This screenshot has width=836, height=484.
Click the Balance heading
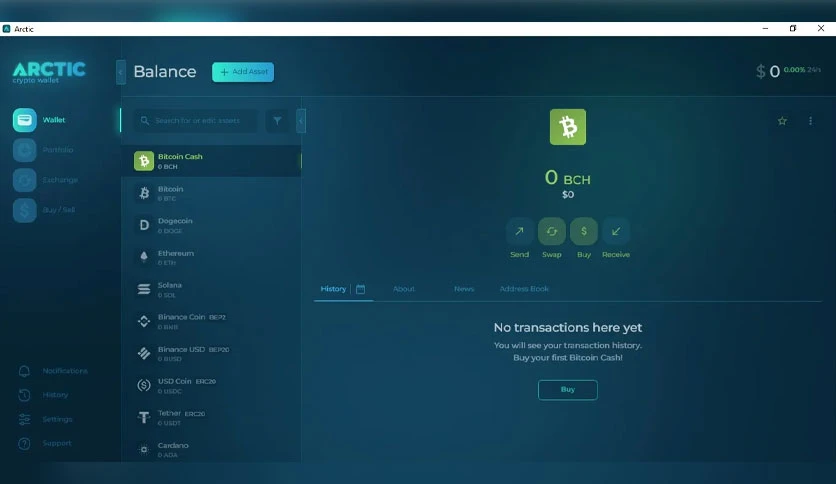(x=165, y=71)
